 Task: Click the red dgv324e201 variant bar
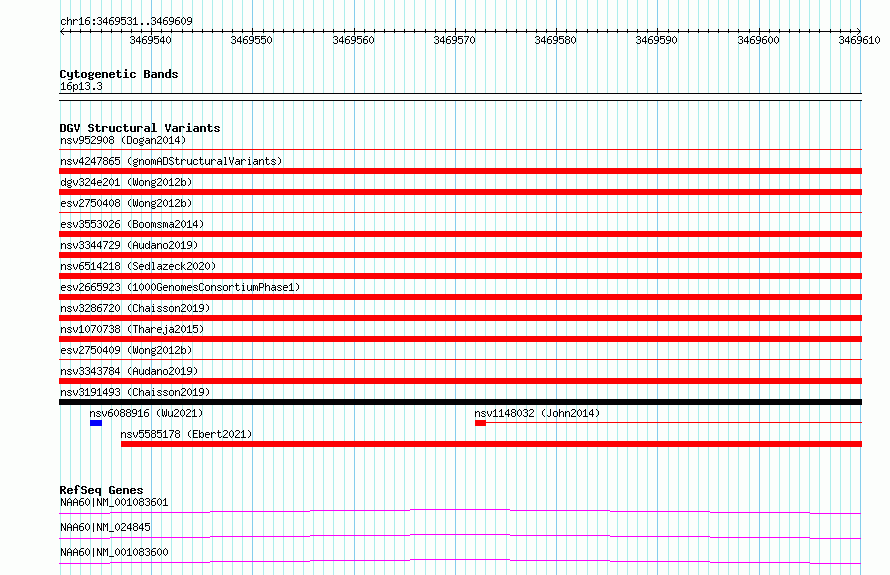click(x=460, y=192)
